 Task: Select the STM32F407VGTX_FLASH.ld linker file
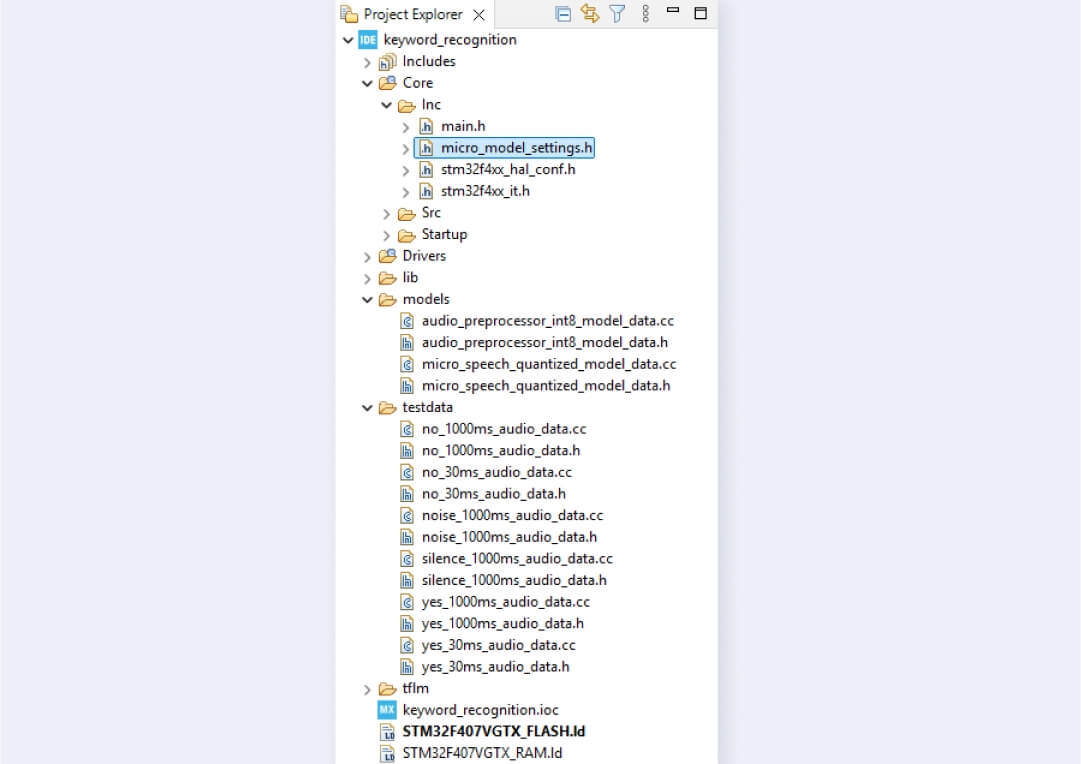(x=493, y=732)
